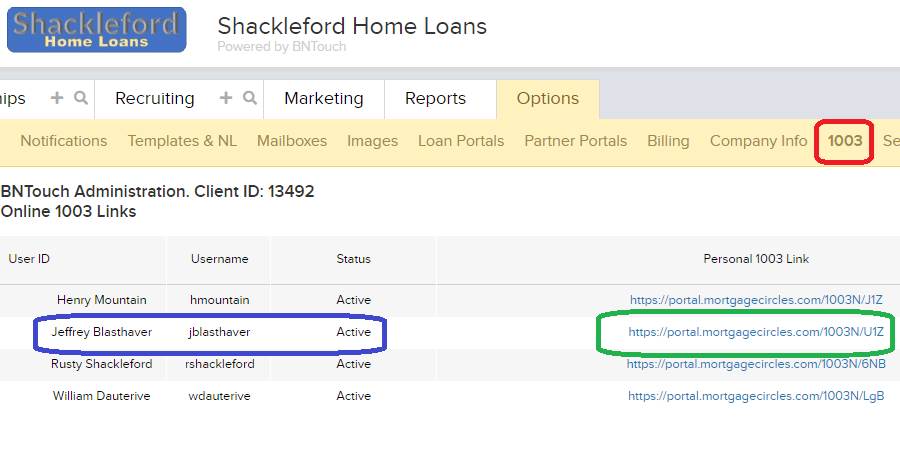Screen dimensions: 900x450
Task: Click the Shackleford Home Loans logo
Action: pos(96,29)
